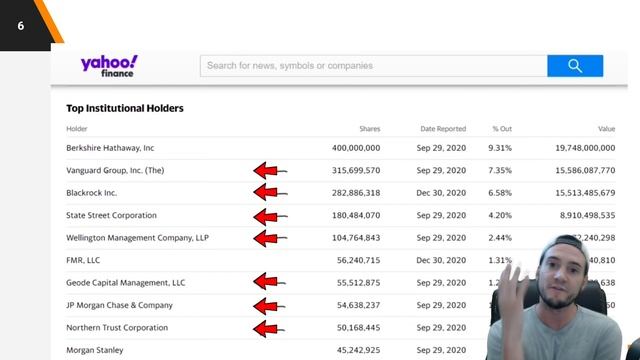Select FMR, LLC holder name
This screenshot has height=360, width=640.
point(83,260)
